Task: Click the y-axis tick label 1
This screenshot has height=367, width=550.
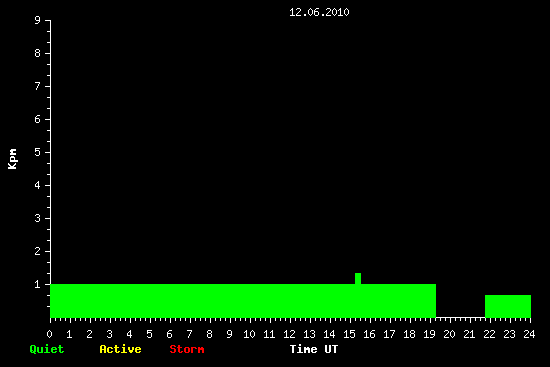Action: pyautogui.click(x=38, y=284)
